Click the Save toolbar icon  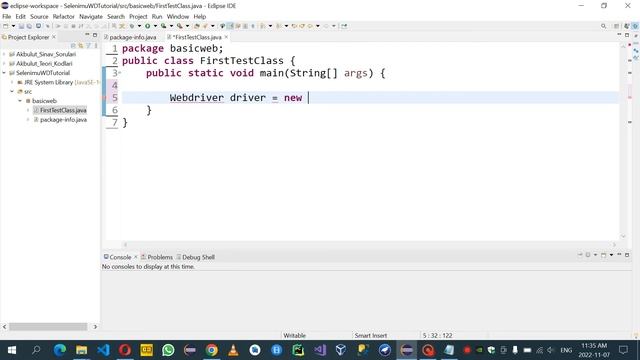coord(21,26)
